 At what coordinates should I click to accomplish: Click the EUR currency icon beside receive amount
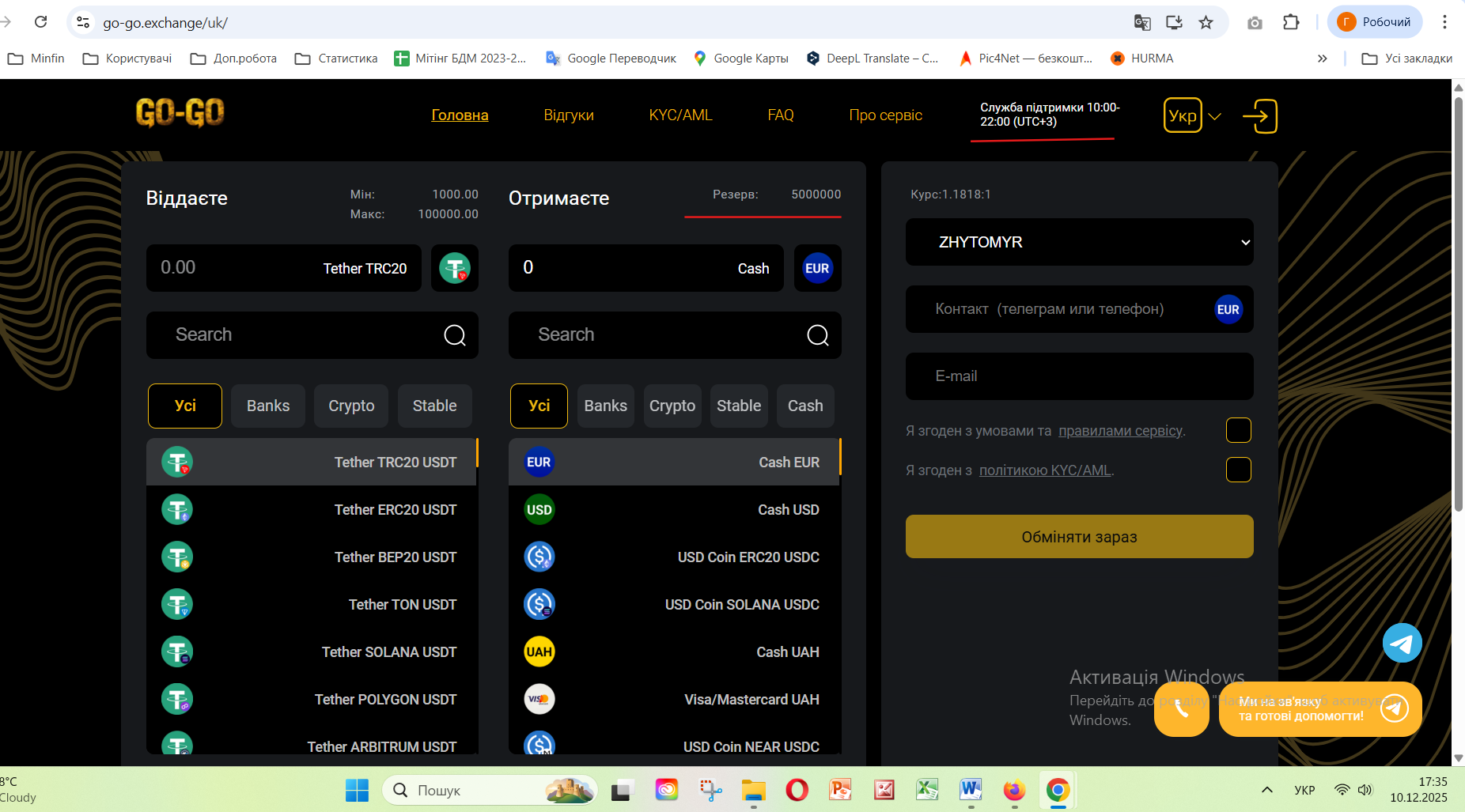point(817,268)
